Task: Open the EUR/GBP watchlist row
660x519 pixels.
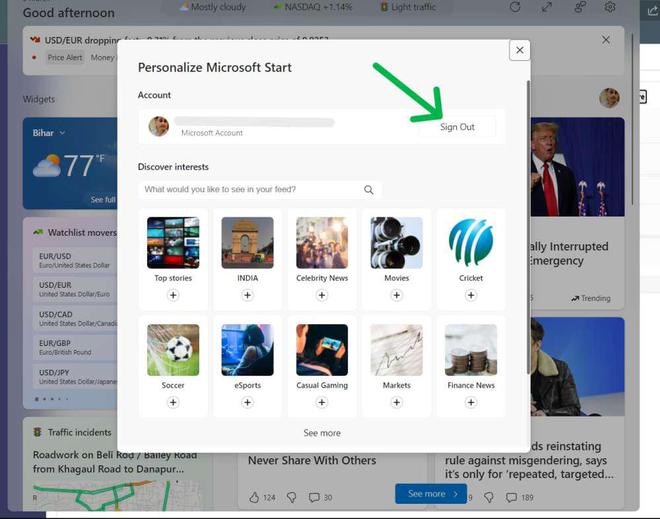Action: tap(75, 347)
